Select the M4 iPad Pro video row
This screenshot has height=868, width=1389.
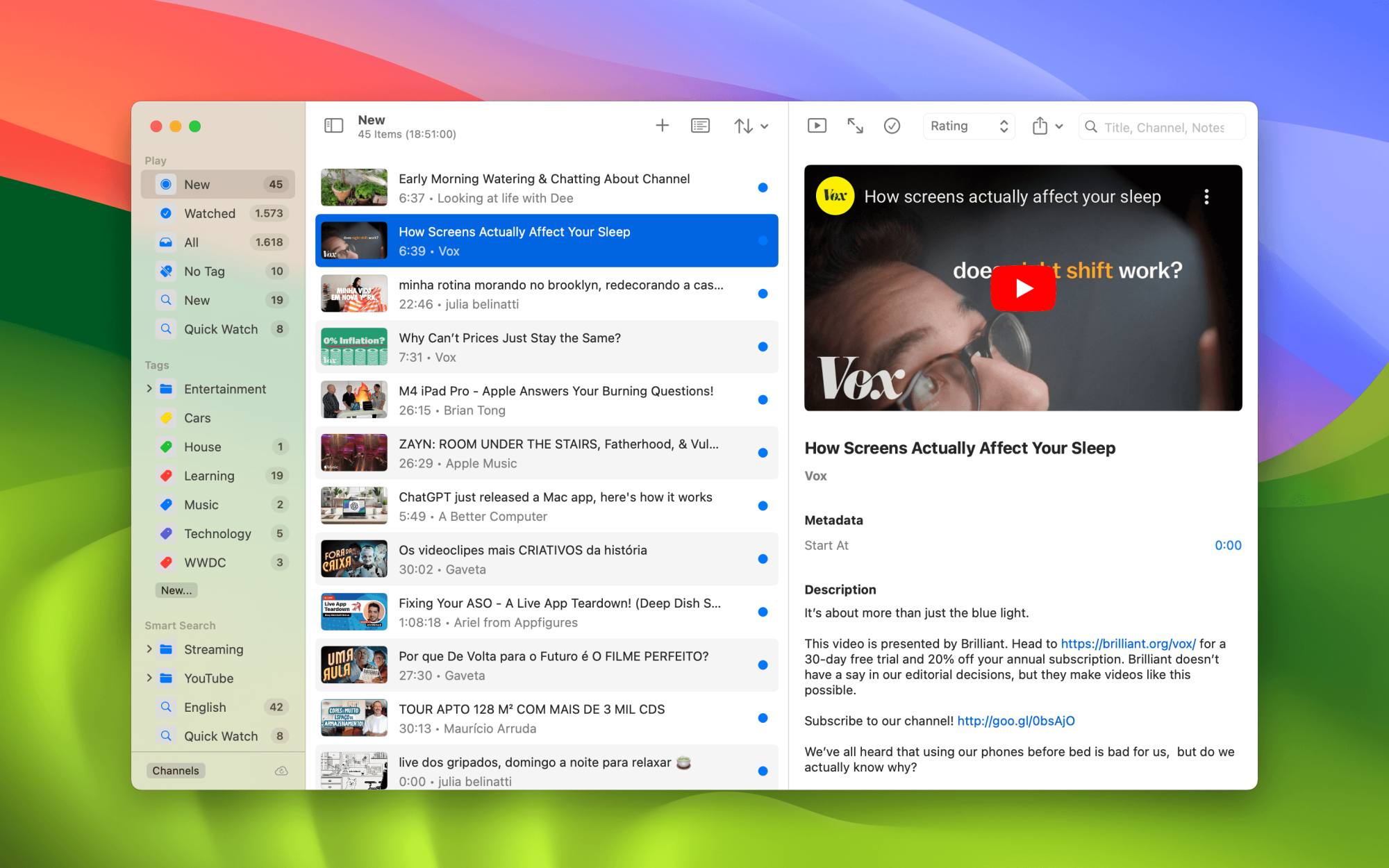click(x=547, y=400)
